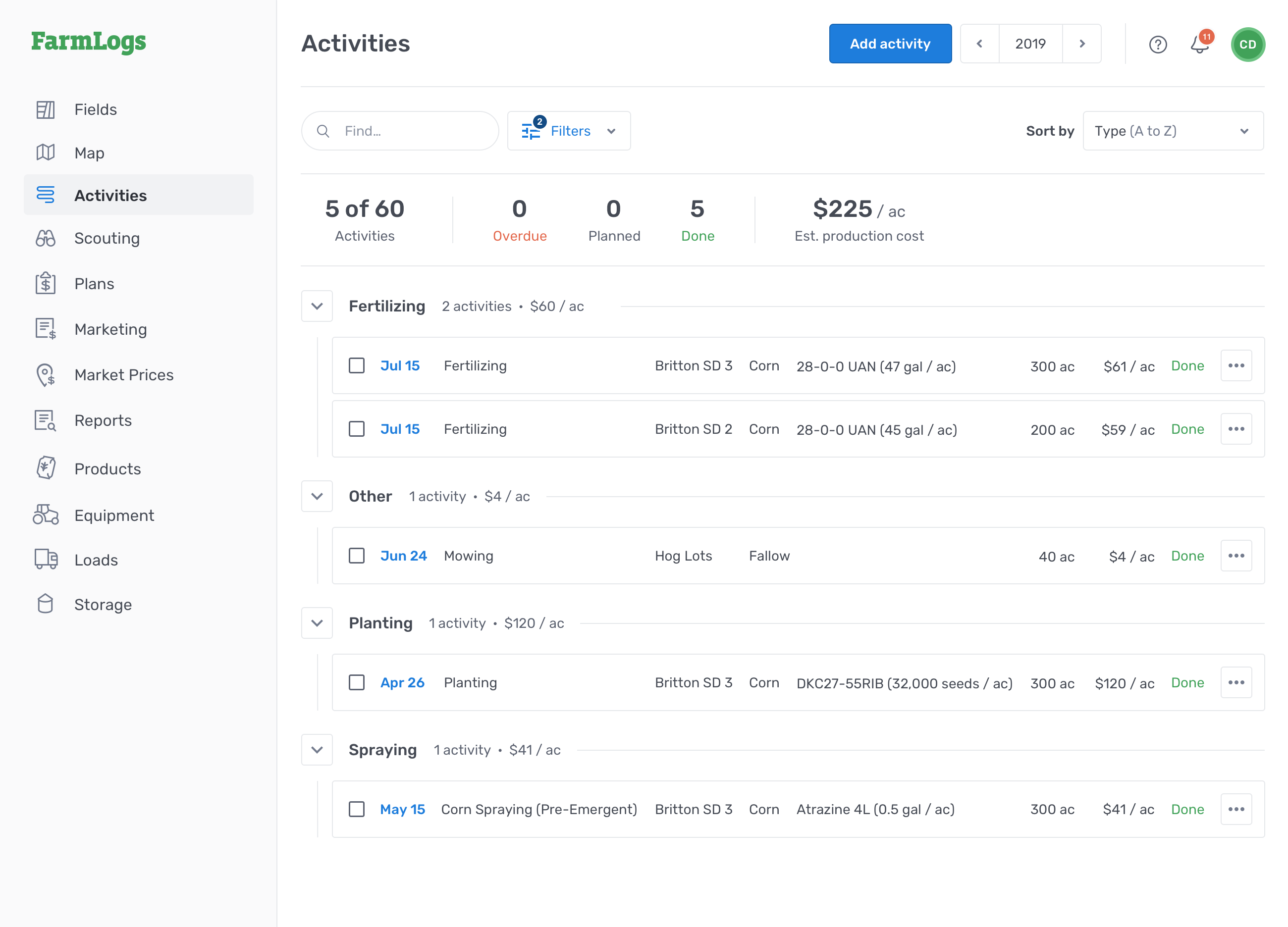Click the '5 of 60' Activities summary
The height and width of the screenshot is (927, 1288).
pos(365,220)
